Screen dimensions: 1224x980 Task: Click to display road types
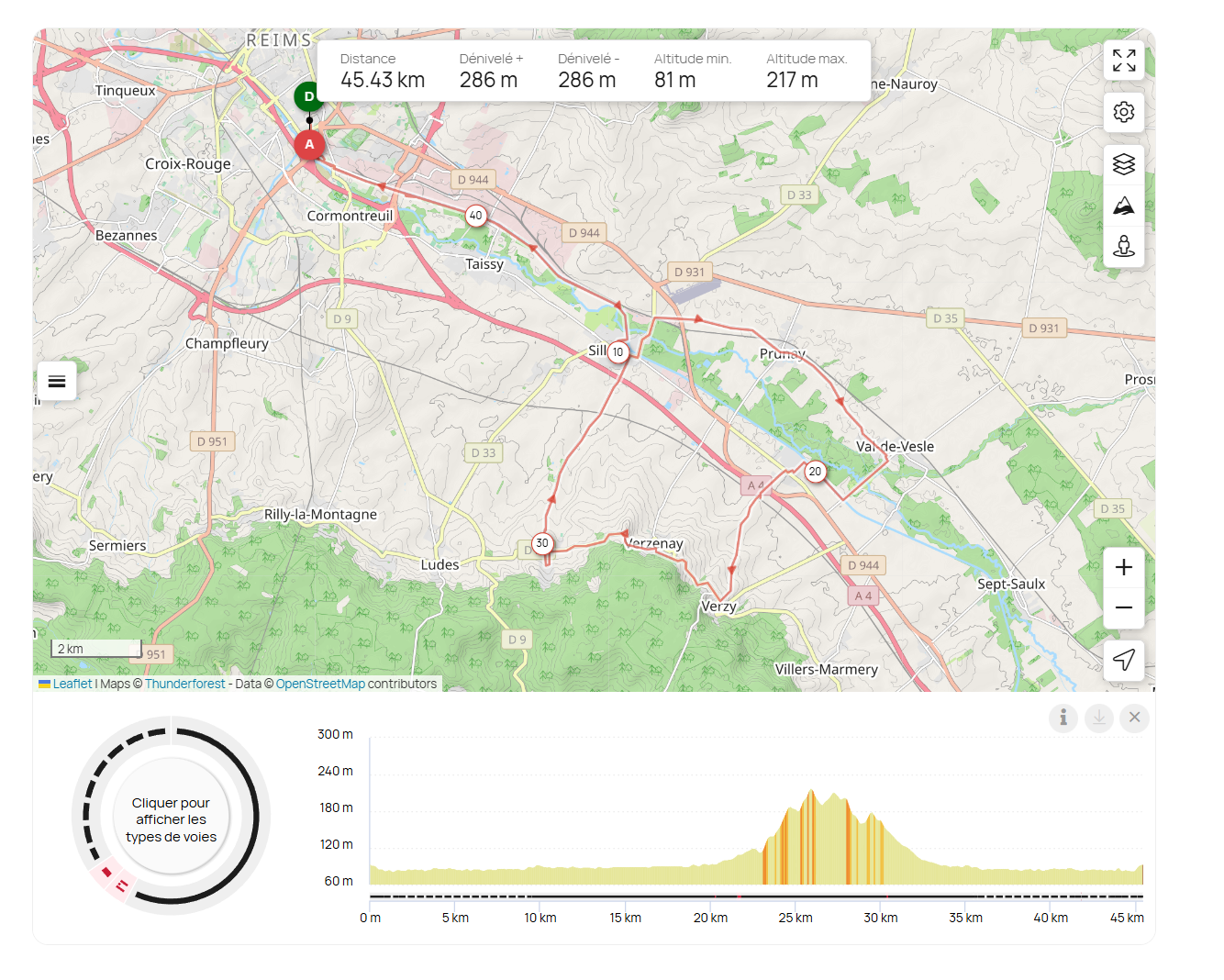click(x=171, y=819)
